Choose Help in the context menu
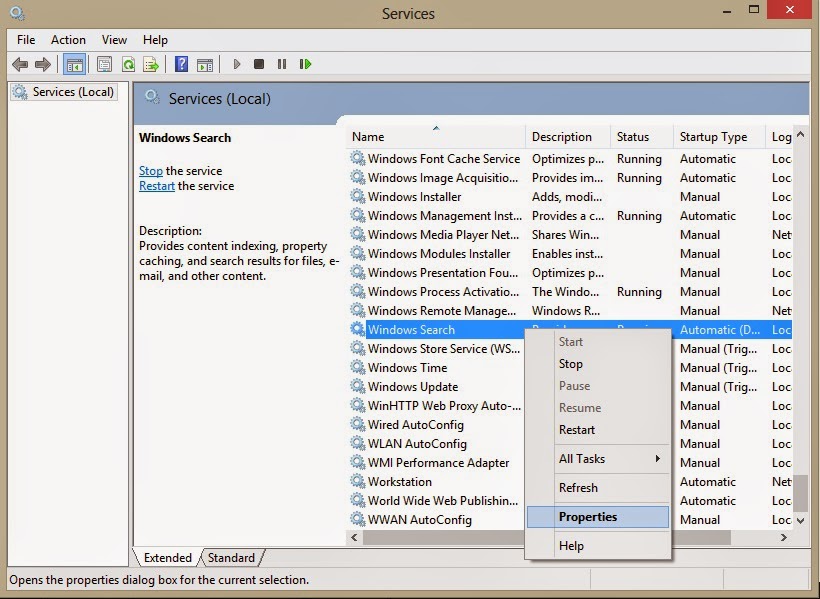This screenshot has height=599, width=820. pyautogui.click(x=598, y=546)
